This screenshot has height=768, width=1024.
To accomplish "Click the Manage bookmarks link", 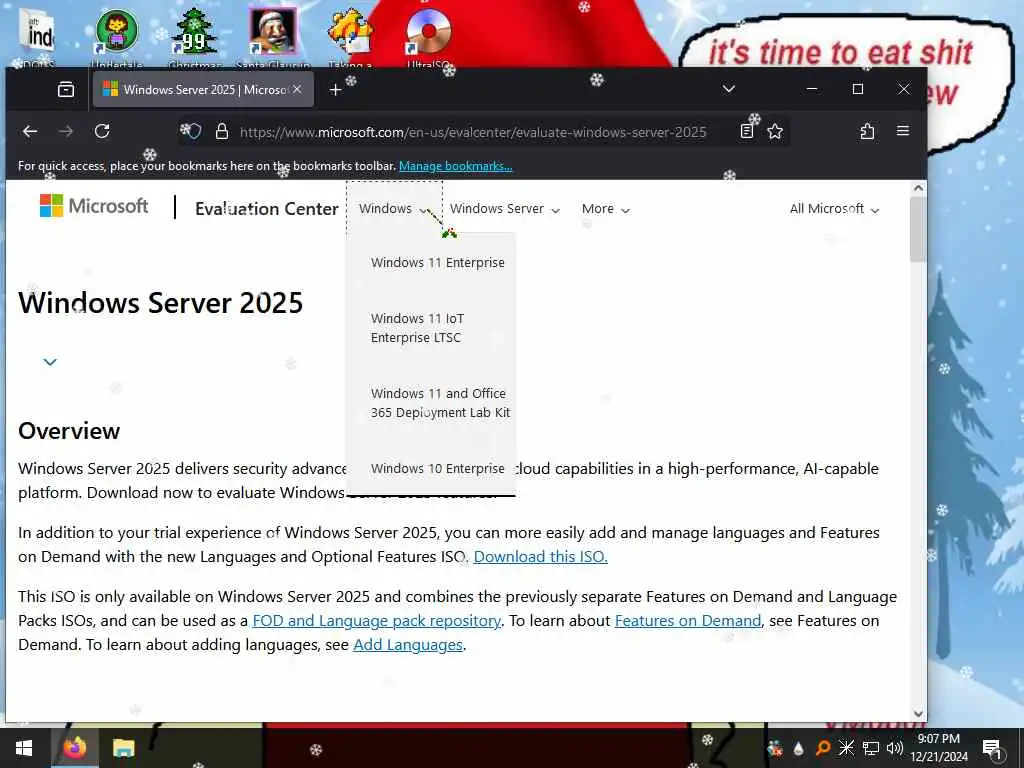I will pyautogui.click(x=456, y=166).
